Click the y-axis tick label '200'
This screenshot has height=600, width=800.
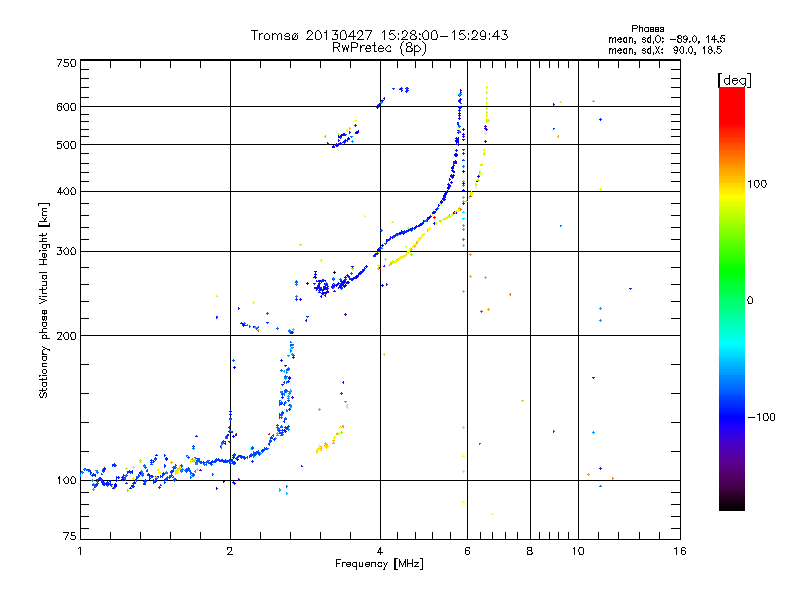(x=66, y=336)
